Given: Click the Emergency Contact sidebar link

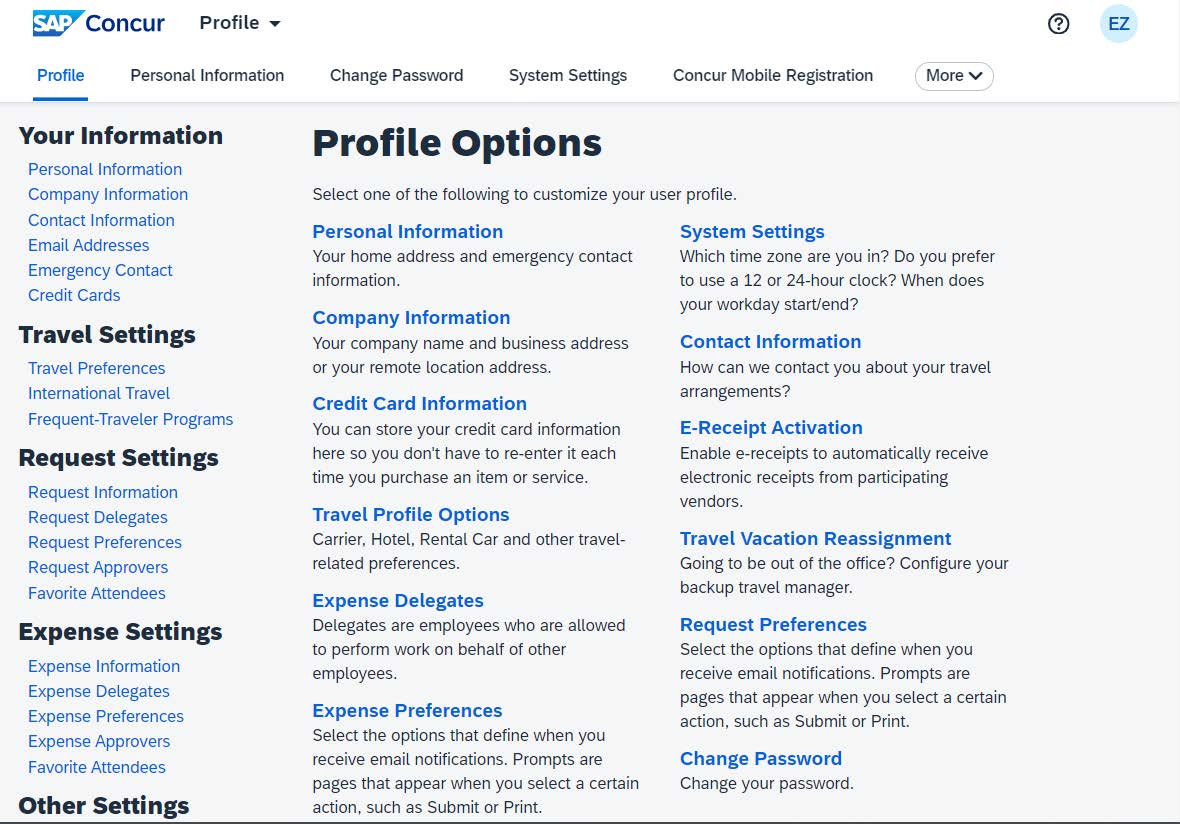Looking at the screenshot, I should (100, 270).
